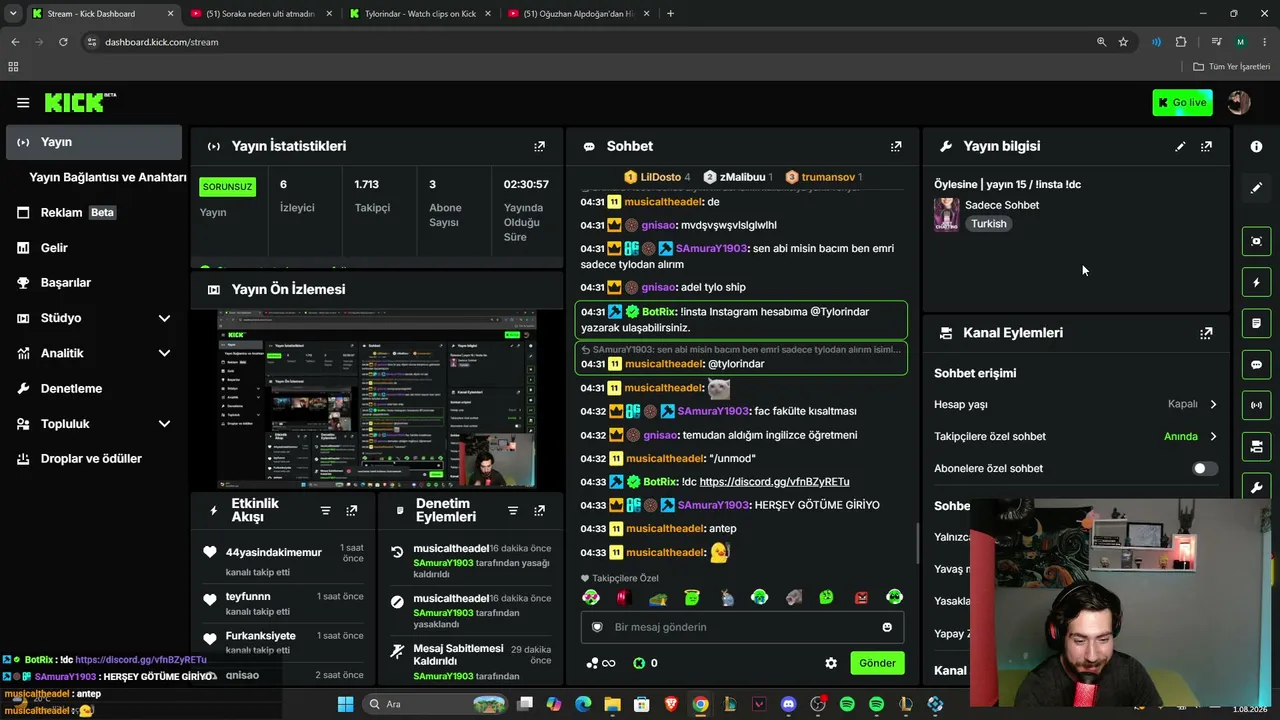Pop out the Sohbet chat panel

pos(896,146)
